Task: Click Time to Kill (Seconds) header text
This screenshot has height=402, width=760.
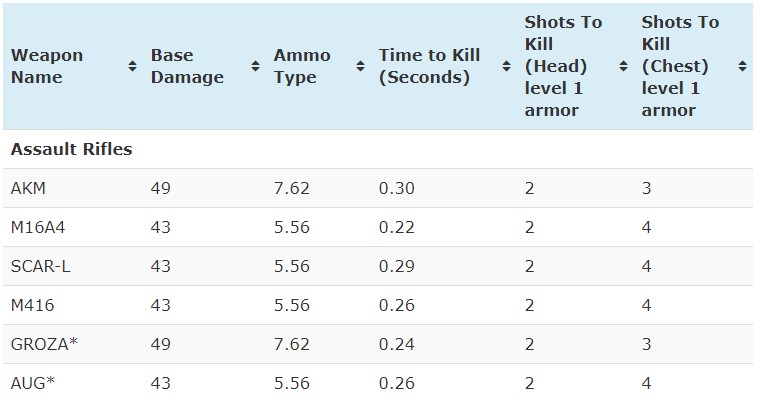Action: (429, 66)
